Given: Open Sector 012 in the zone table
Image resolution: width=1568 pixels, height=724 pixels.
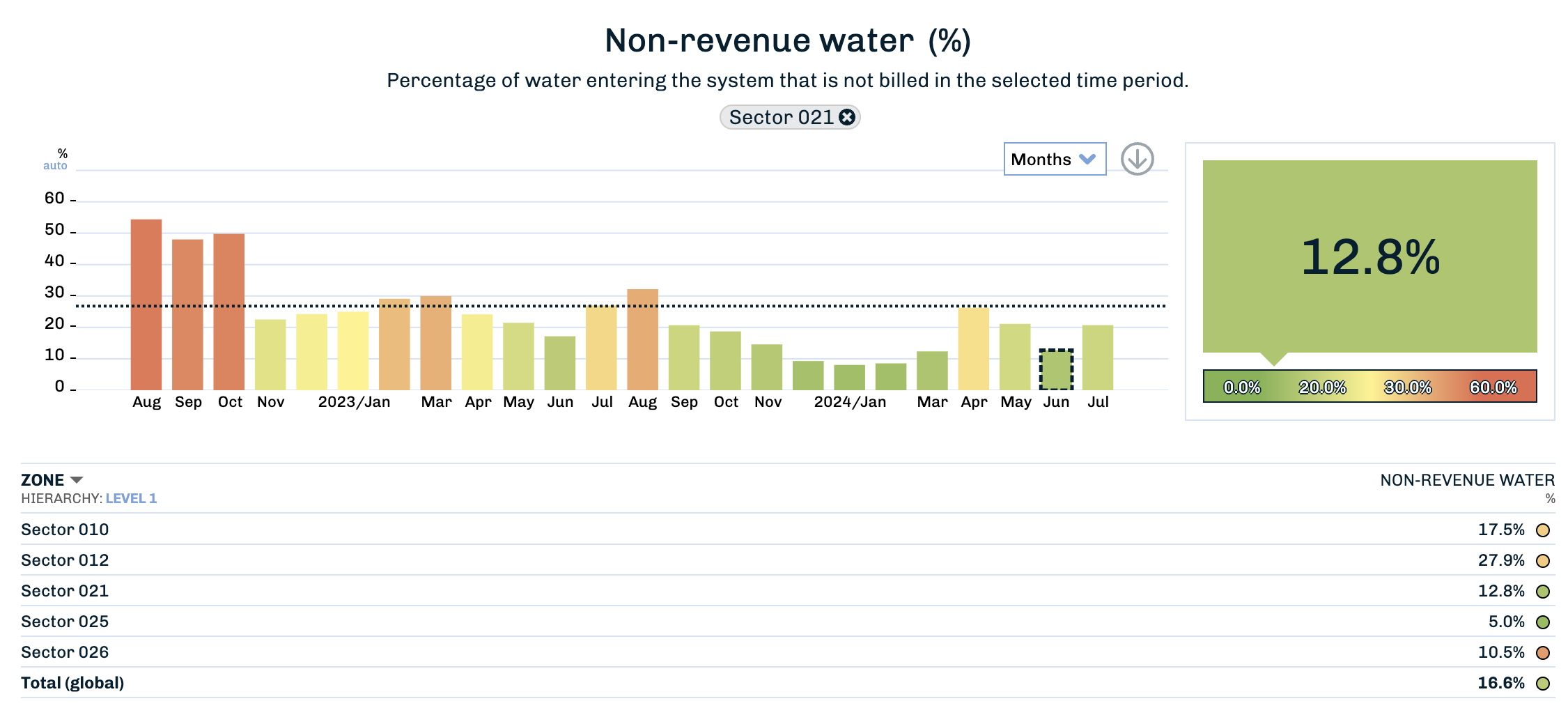Looking at the screenshot, I should pyautogui.click(x=65, y=560).
